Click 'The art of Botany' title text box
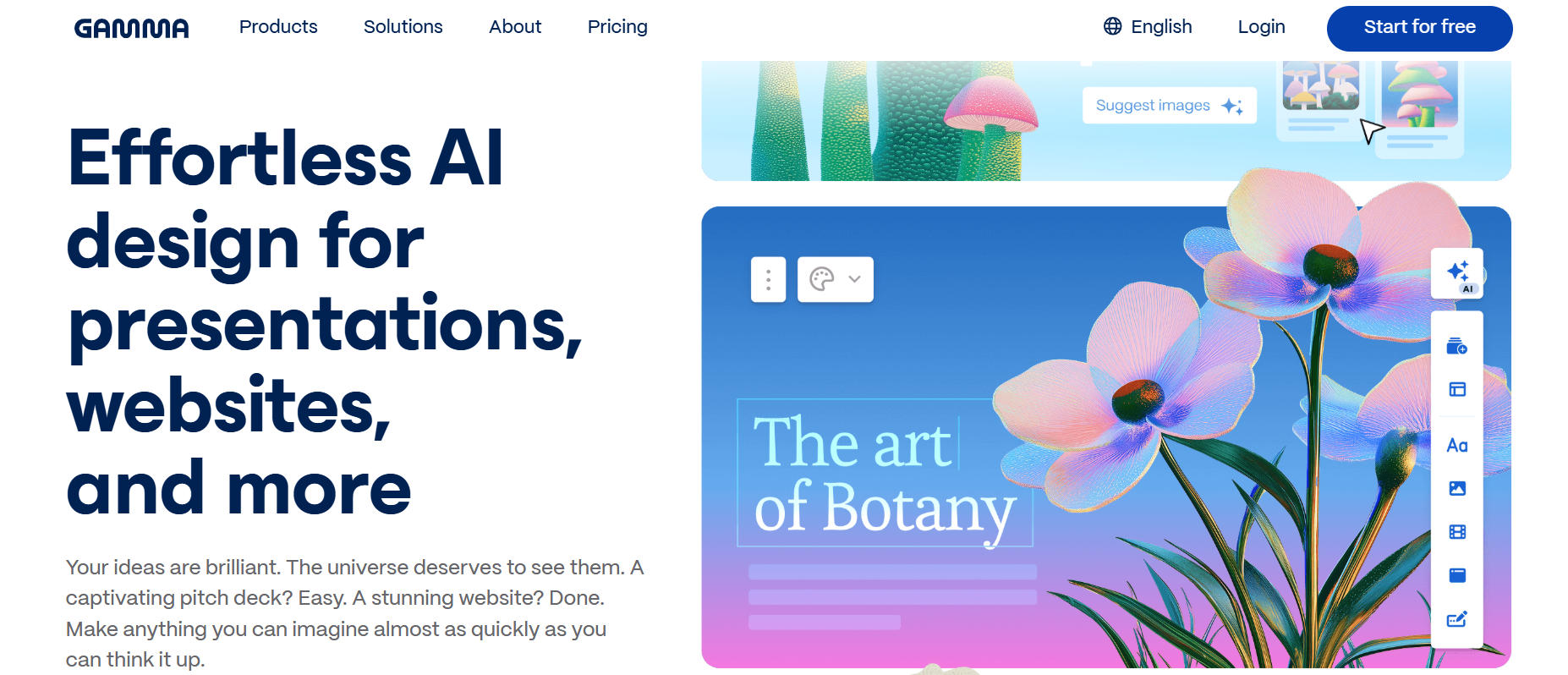Viewport: 1568px width, 675px height. 884,473
